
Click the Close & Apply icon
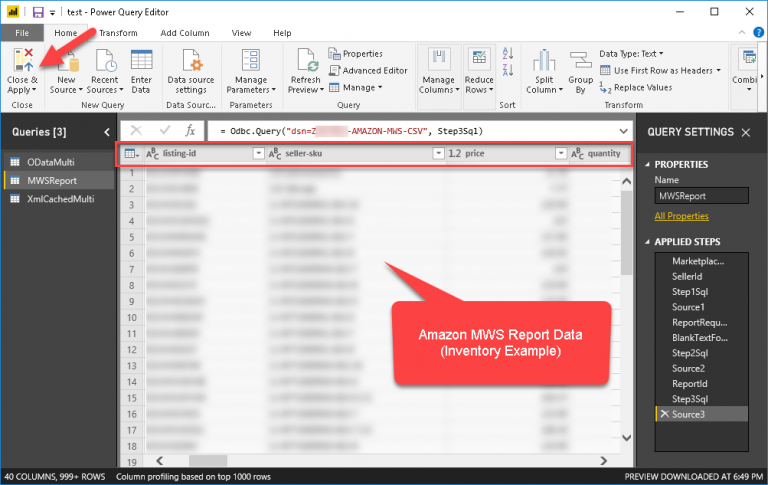point(24,60)
